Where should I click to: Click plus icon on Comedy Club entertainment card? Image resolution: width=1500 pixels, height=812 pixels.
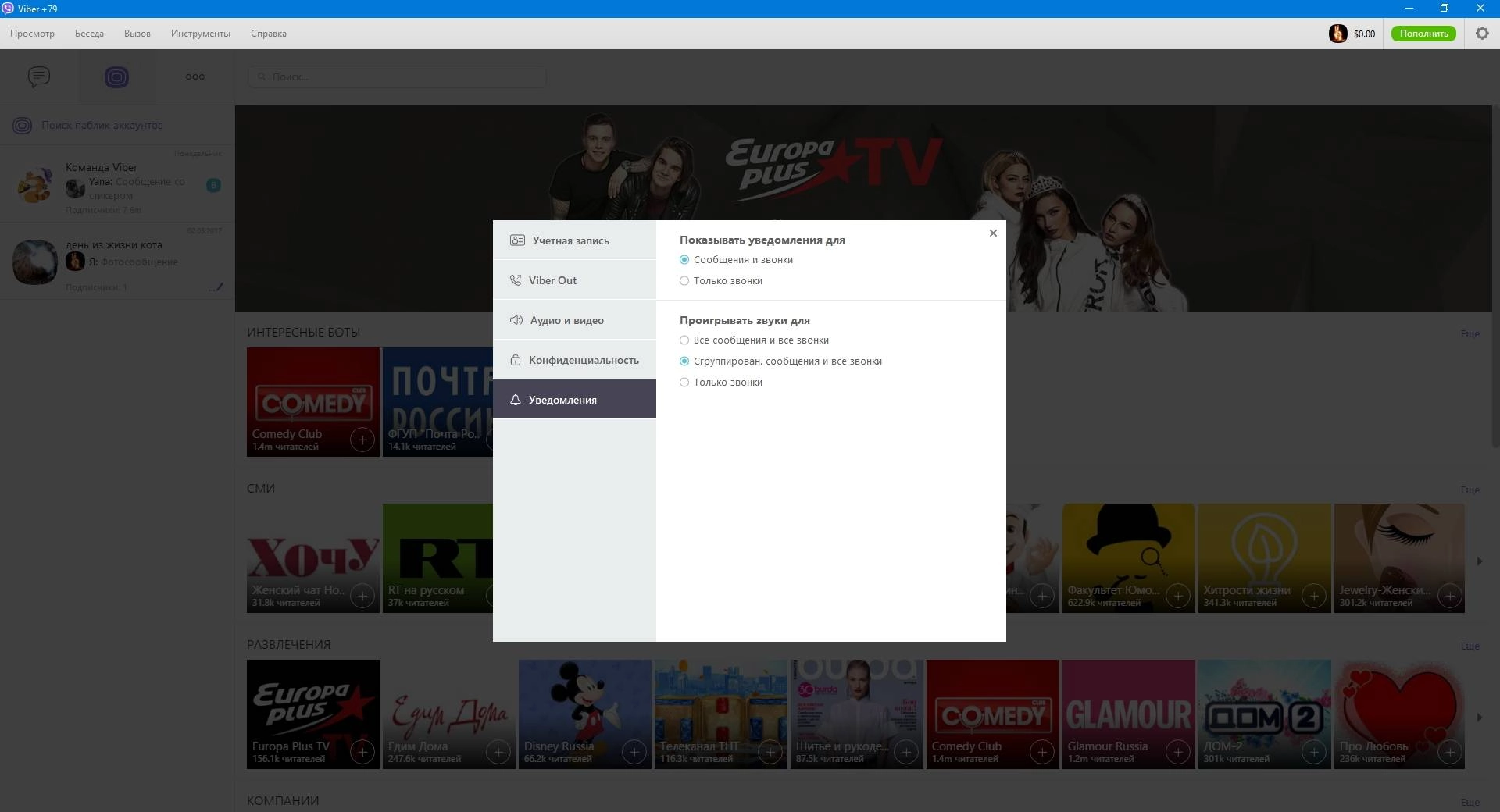[1042, 753]
